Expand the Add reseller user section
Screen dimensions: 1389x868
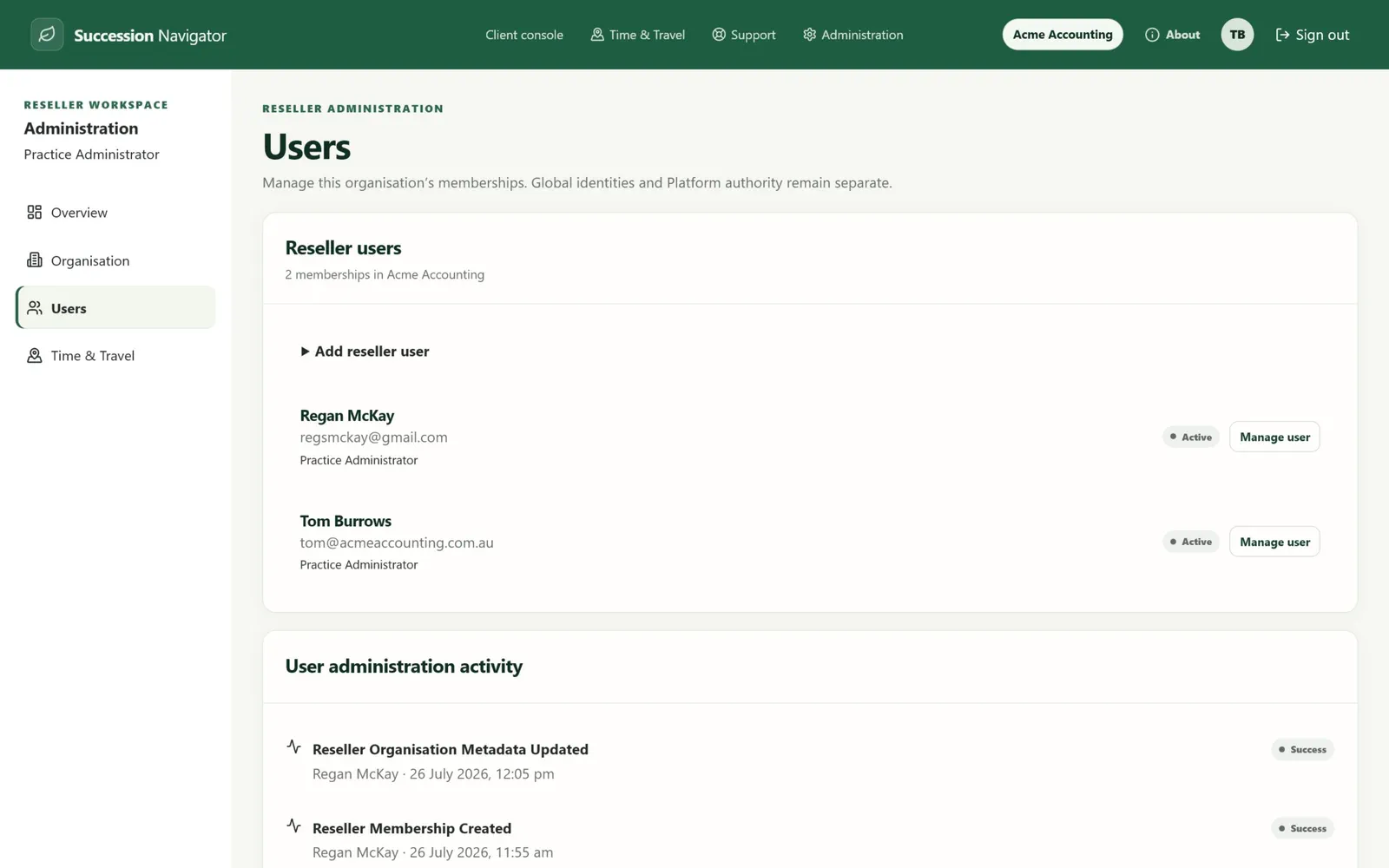(365, 352)
